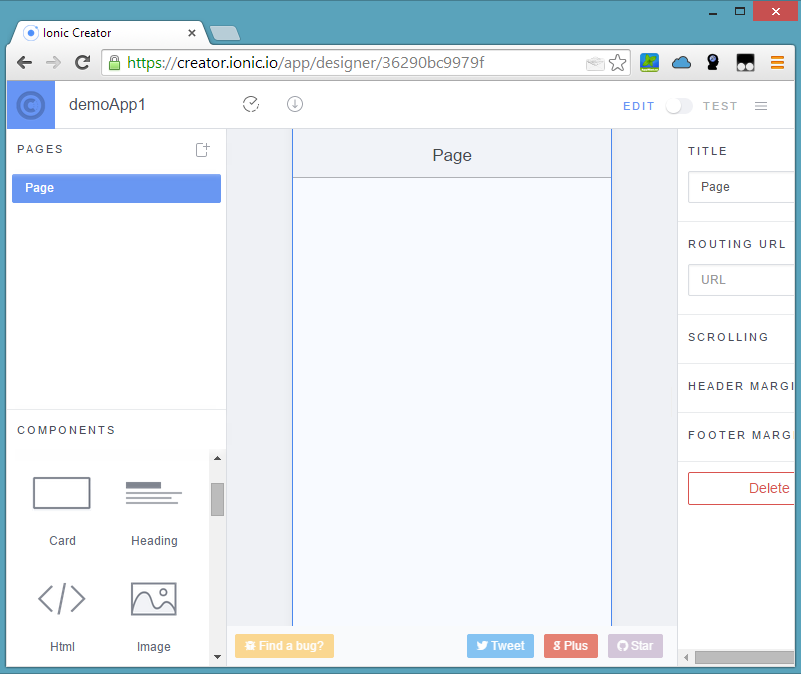The image size is (801, 674).
Task: Close the Ionic Creator tab
Action: 192,33
